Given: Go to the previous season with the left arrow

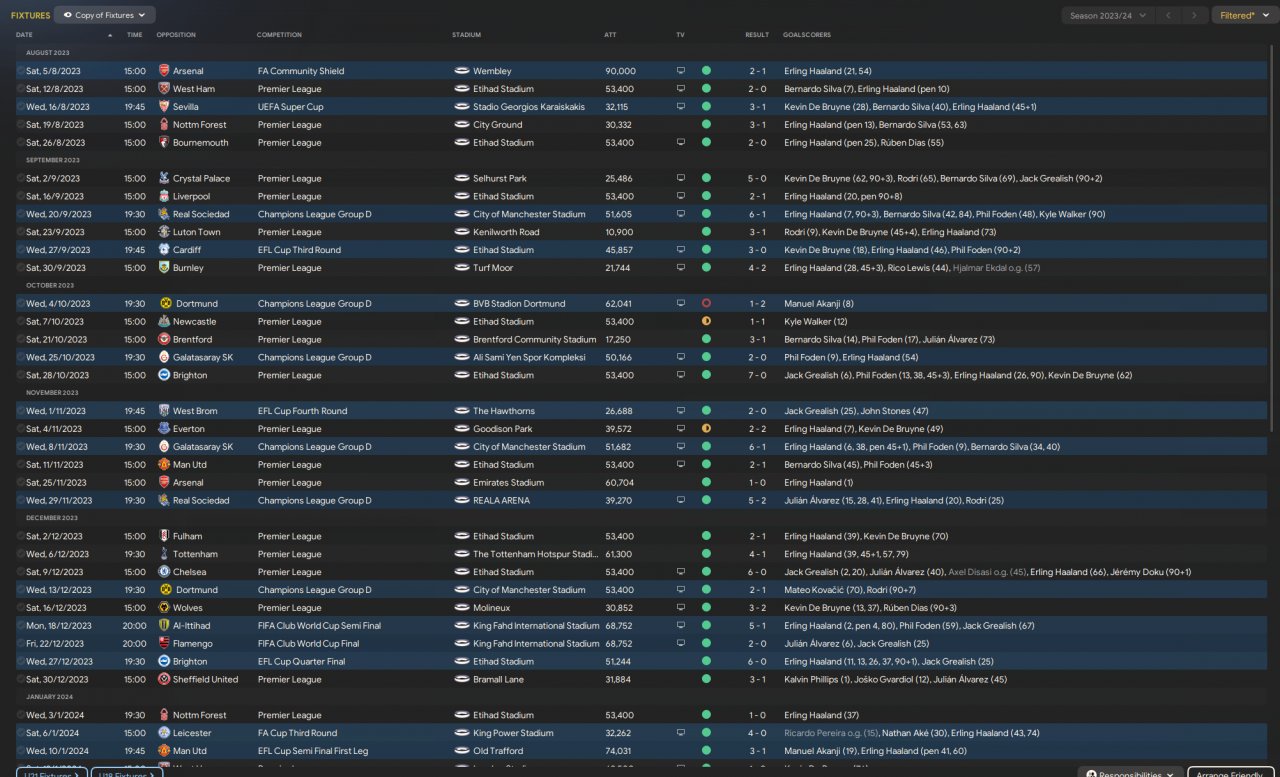Looking at the screenshot, I should [1168, 15].
